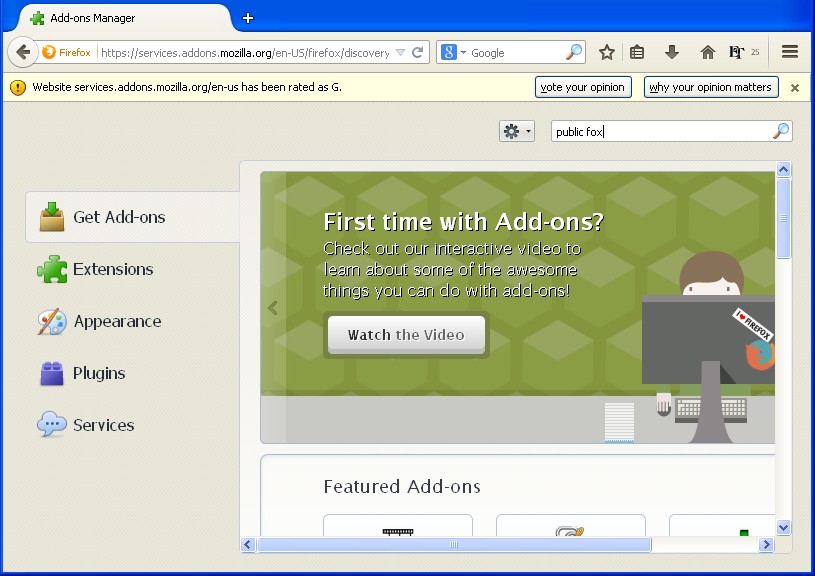Image resolution: width=815 pixels, height=576 pixels.
Task: Go back with the back arrow button
Action: (23, 52)
